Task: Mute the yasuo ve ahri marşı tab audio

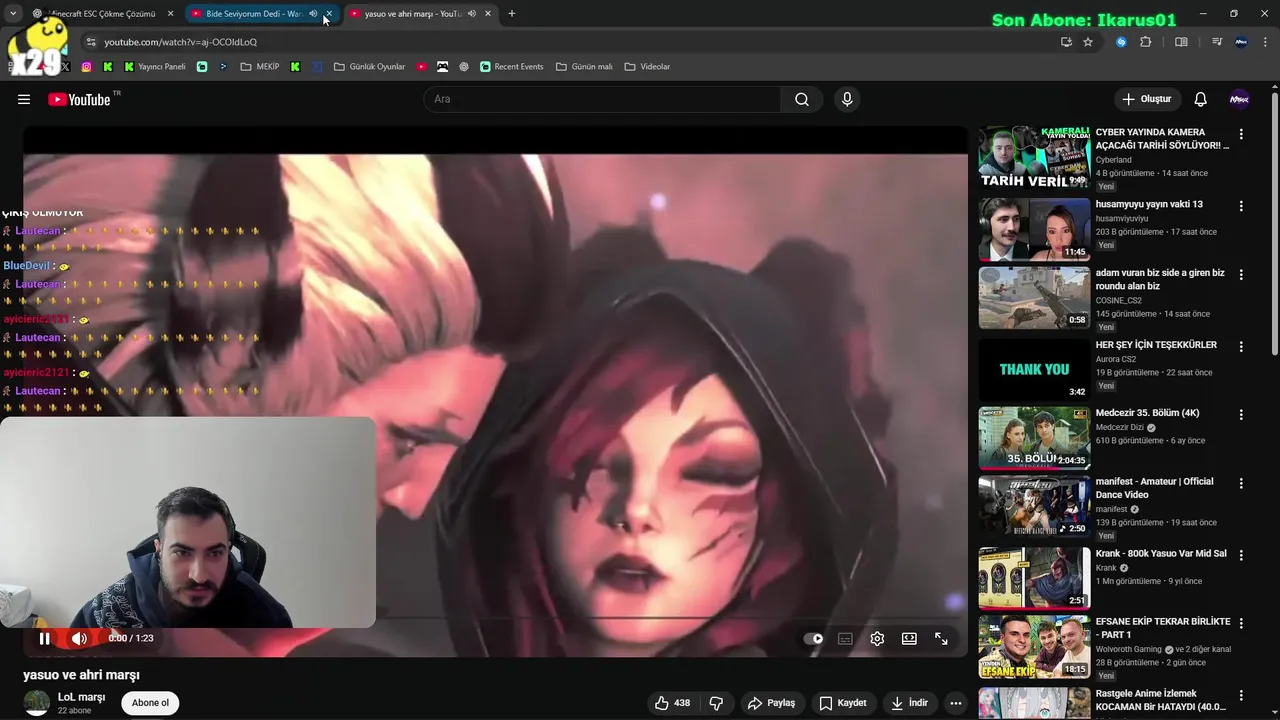Action: pyautogui.click(x=472, y=14)
